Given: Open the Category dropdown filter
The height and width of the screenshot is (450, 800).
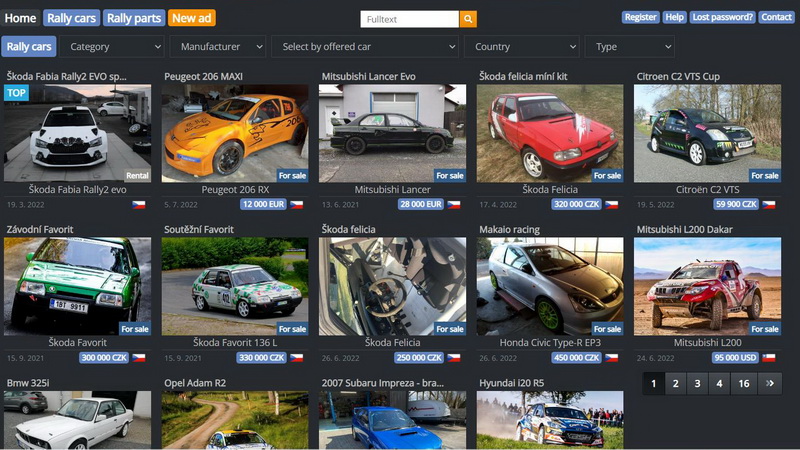Looking at the screenshot, I should coord(111,47).
